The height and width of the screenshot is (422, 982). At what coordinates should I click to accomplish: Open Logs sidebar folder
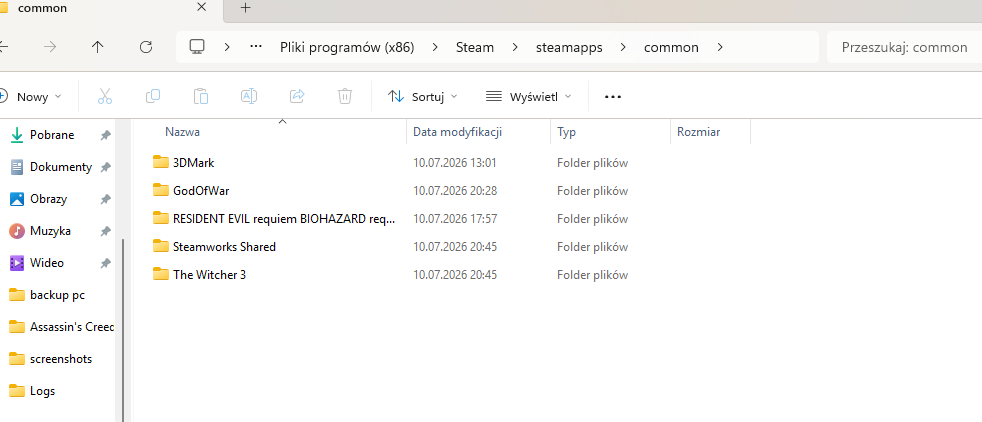tap(43, 391)
